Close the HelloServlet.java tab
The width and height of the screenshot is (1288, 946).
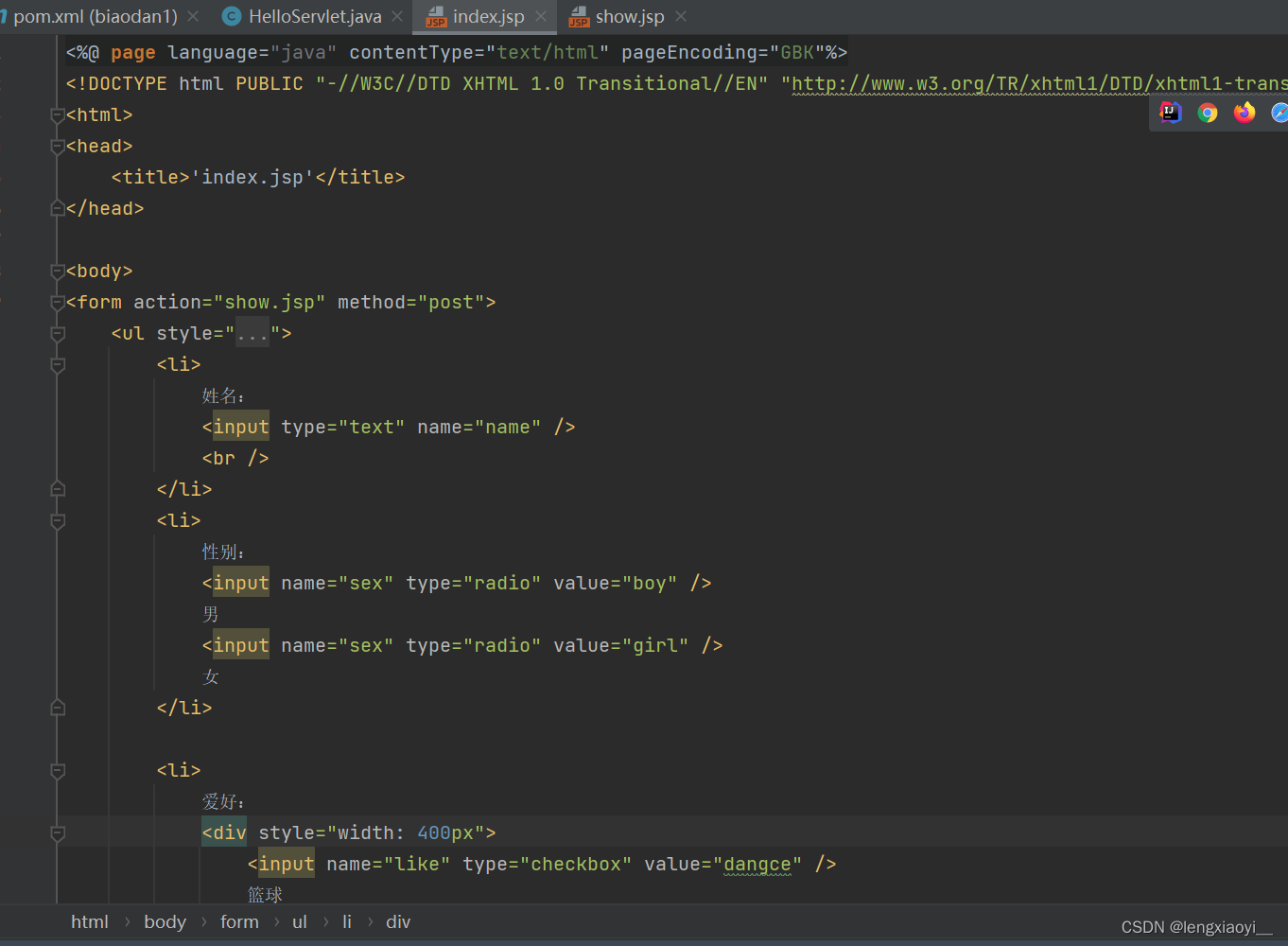click(397, 16)
